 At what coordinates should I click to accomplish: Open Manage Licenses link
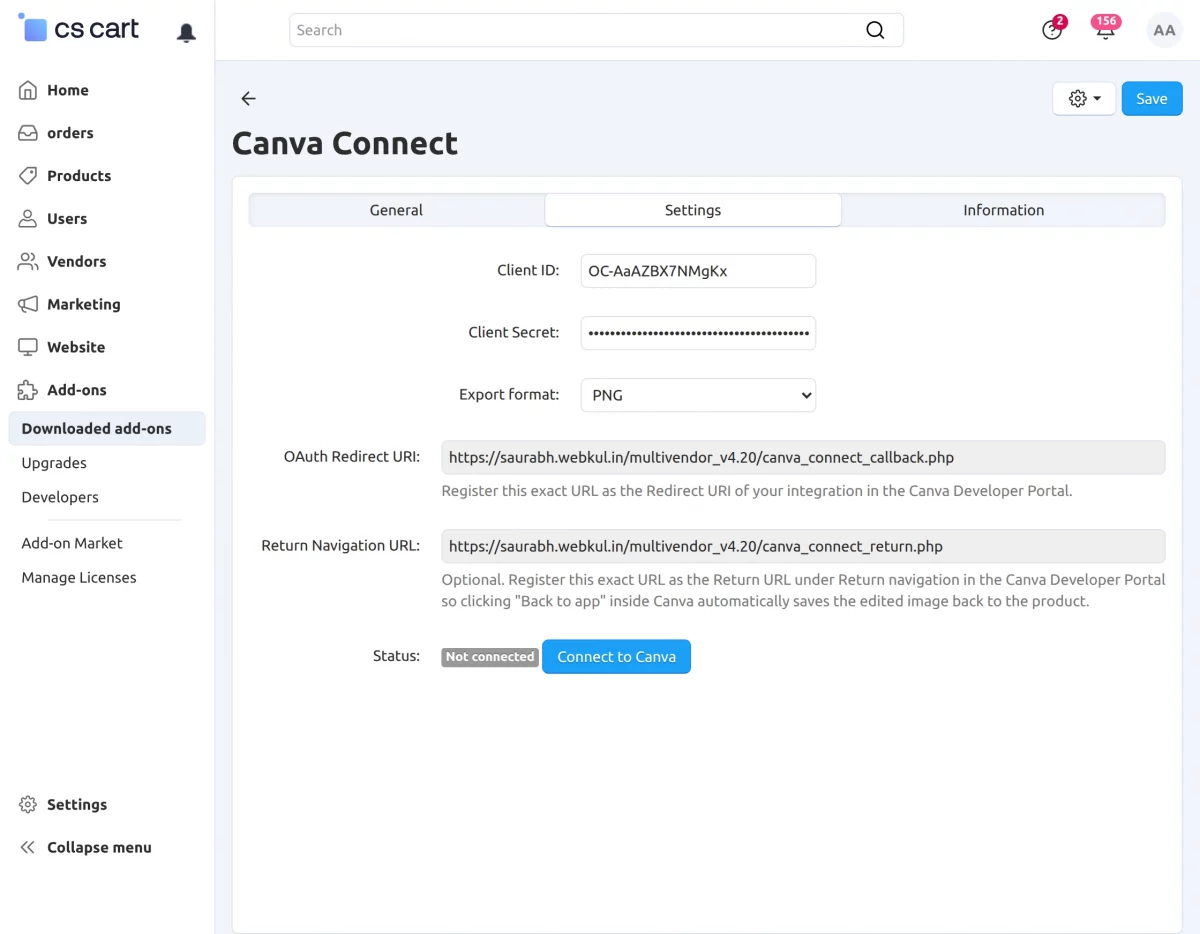click(x=79, y=577)
